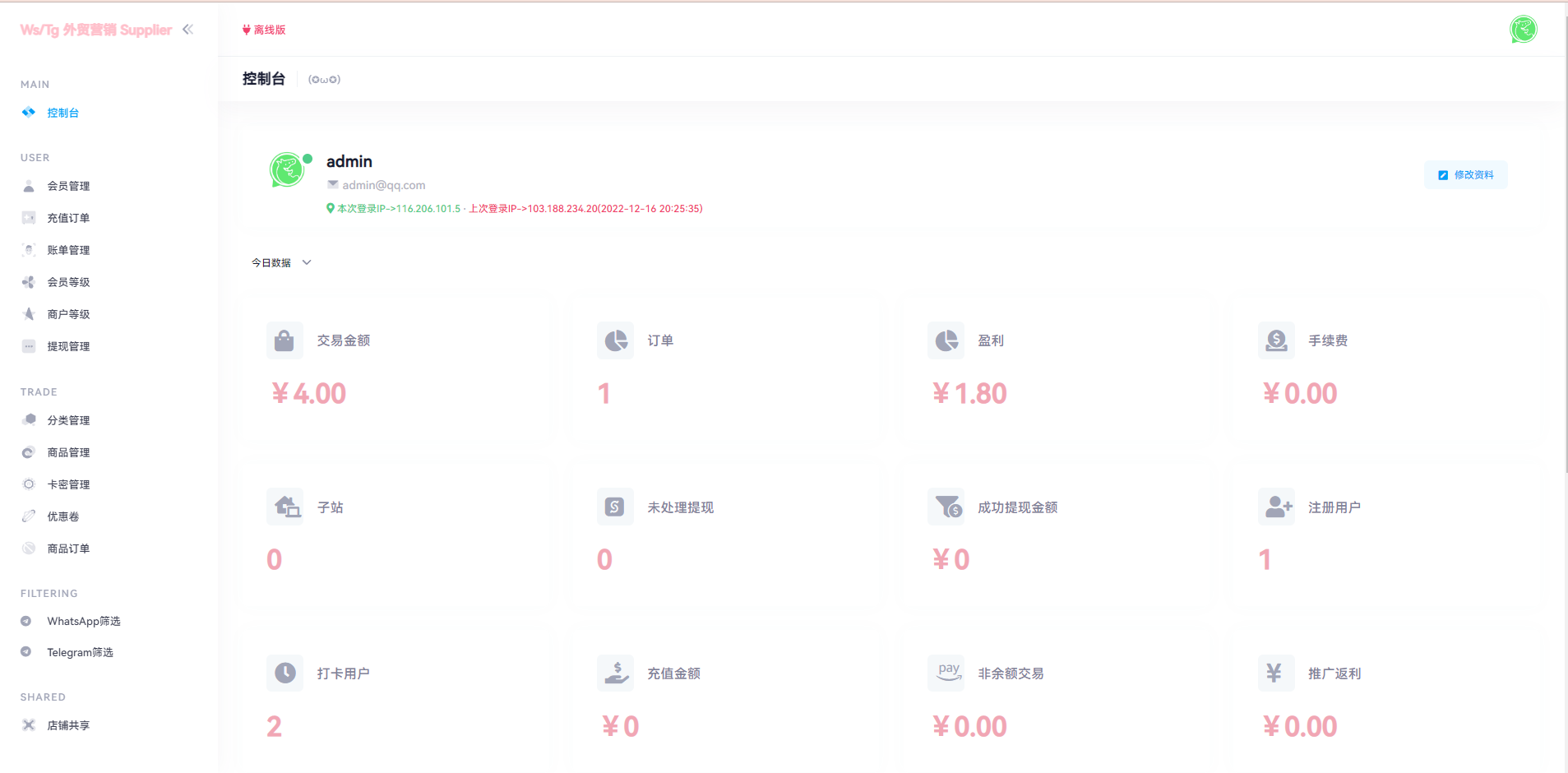Click the clock icon beside 打卡用户
The width and height of the screenshot is (1568, 773).
point(284,673)
